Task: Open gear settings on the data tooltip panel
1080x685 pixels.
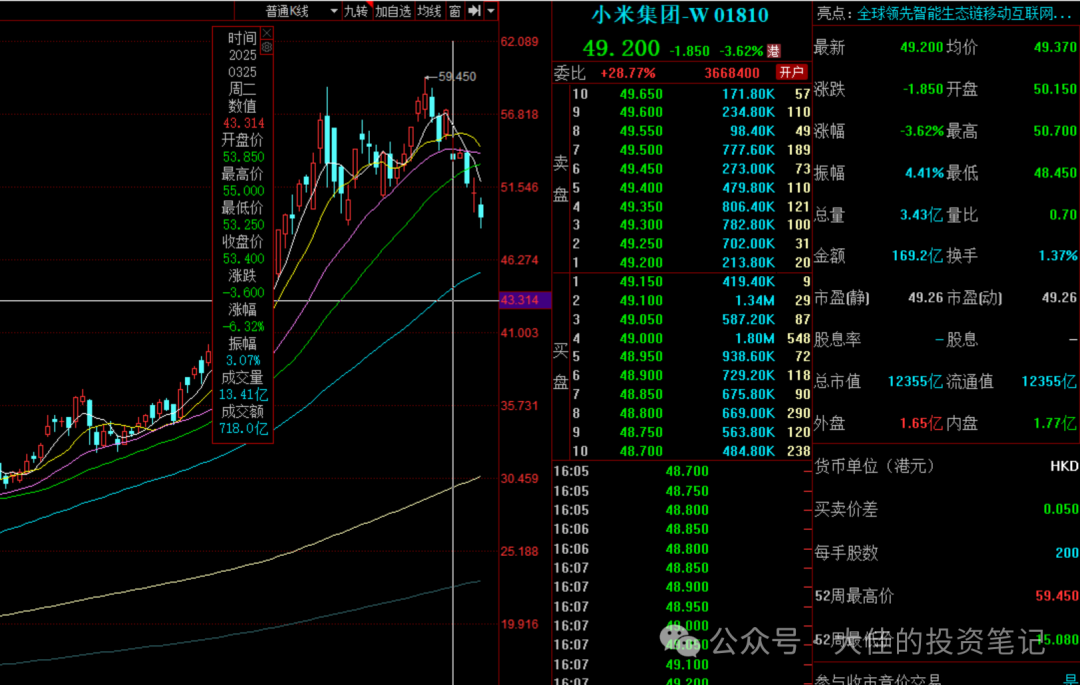Action: (x=267, y=47)
